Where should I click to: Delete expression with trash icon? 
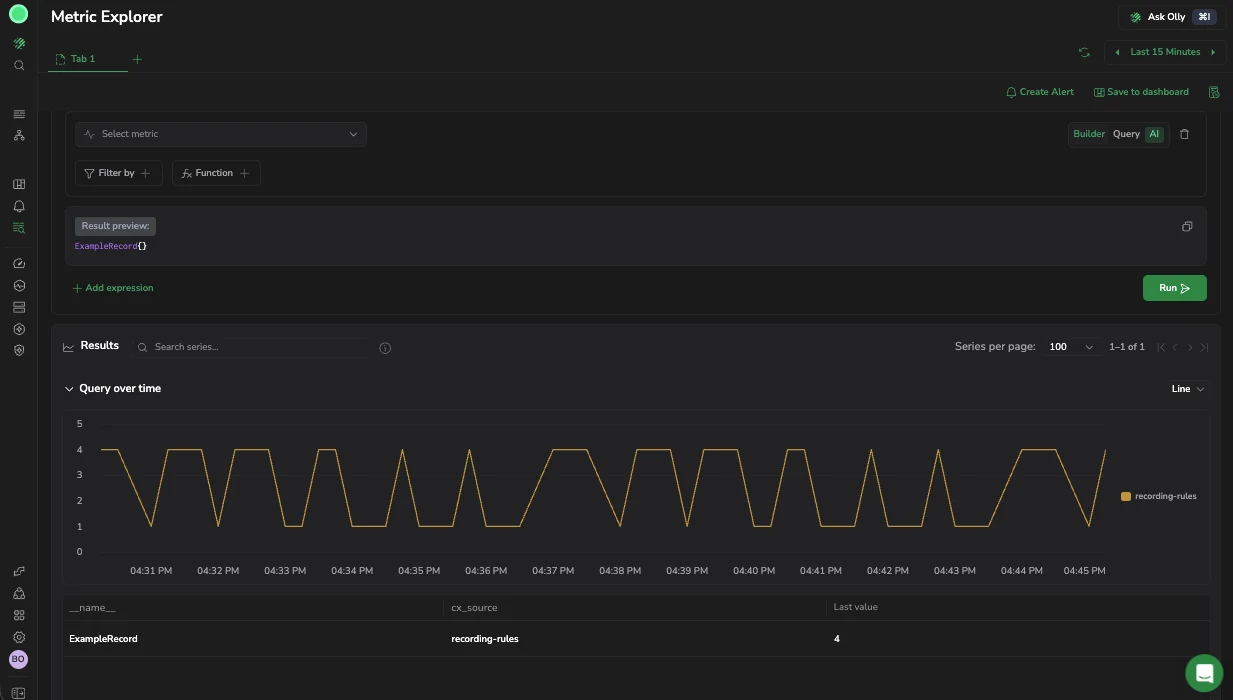coord(1185,134)
